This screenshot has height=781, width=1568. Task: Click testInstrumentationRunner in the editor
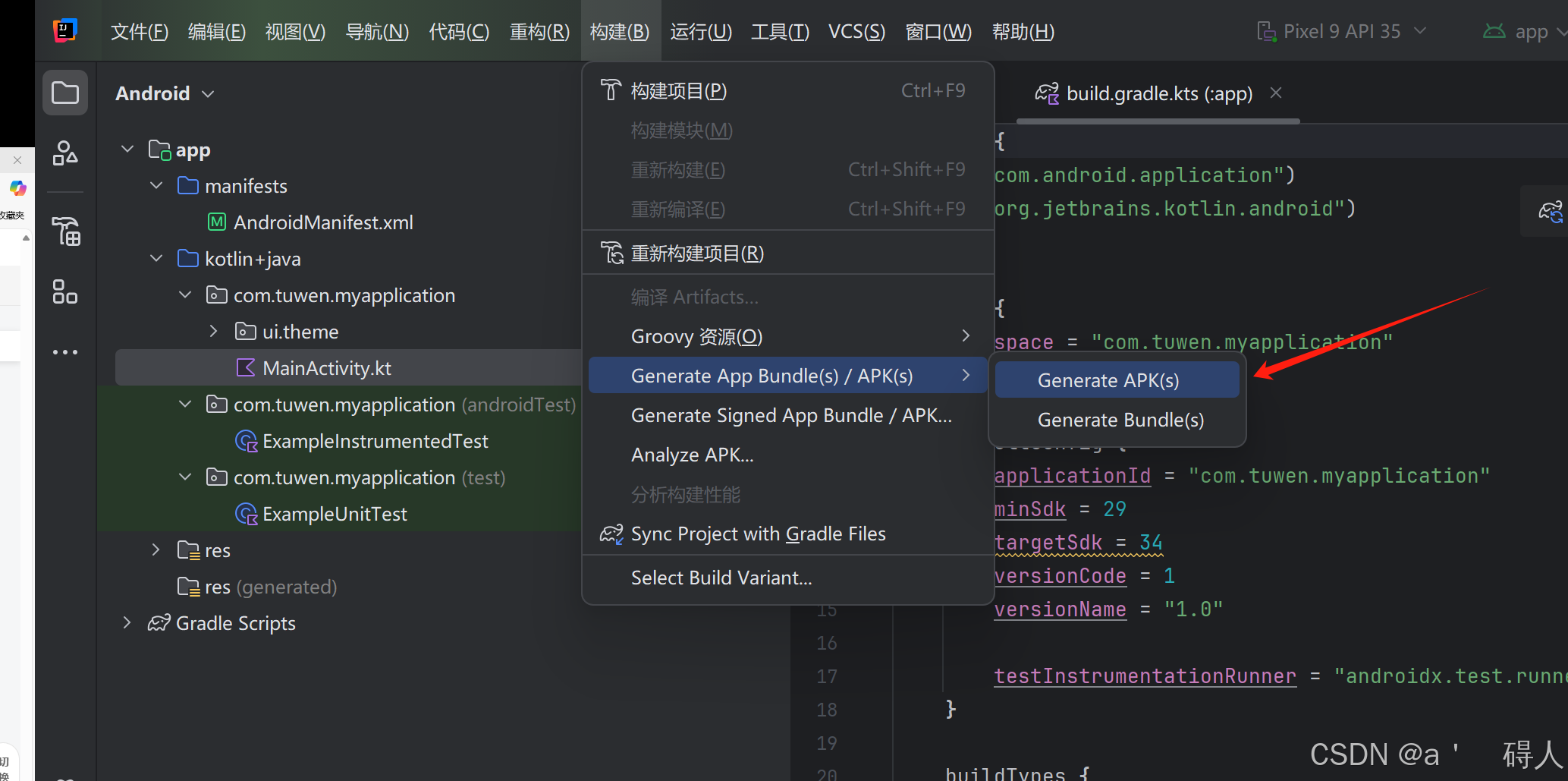[1145, 676]
